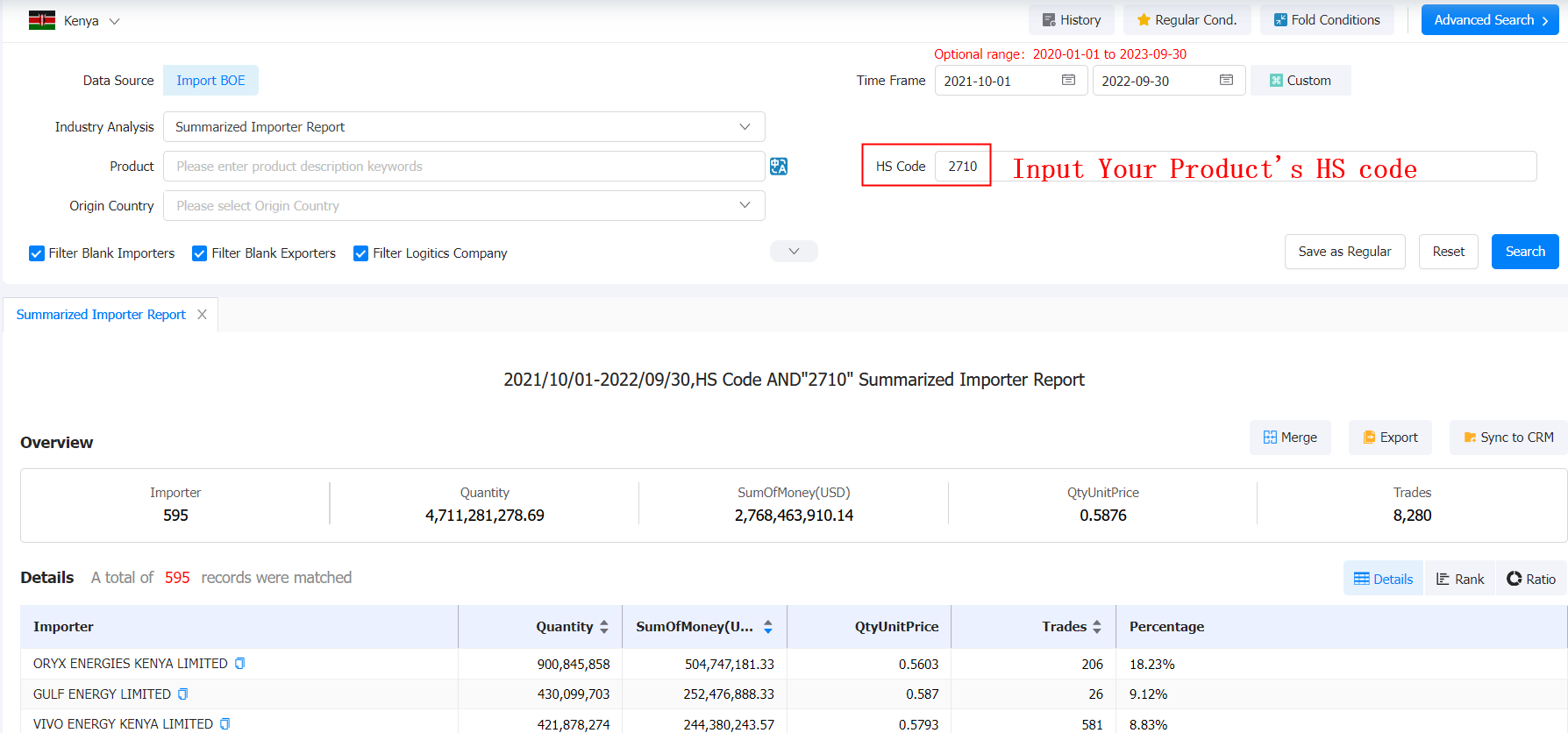This screenshot has height=733, width=1568.
Task: Open VIVO ENERGY KENYA LIMITED importer
Action: coord(123,724)
